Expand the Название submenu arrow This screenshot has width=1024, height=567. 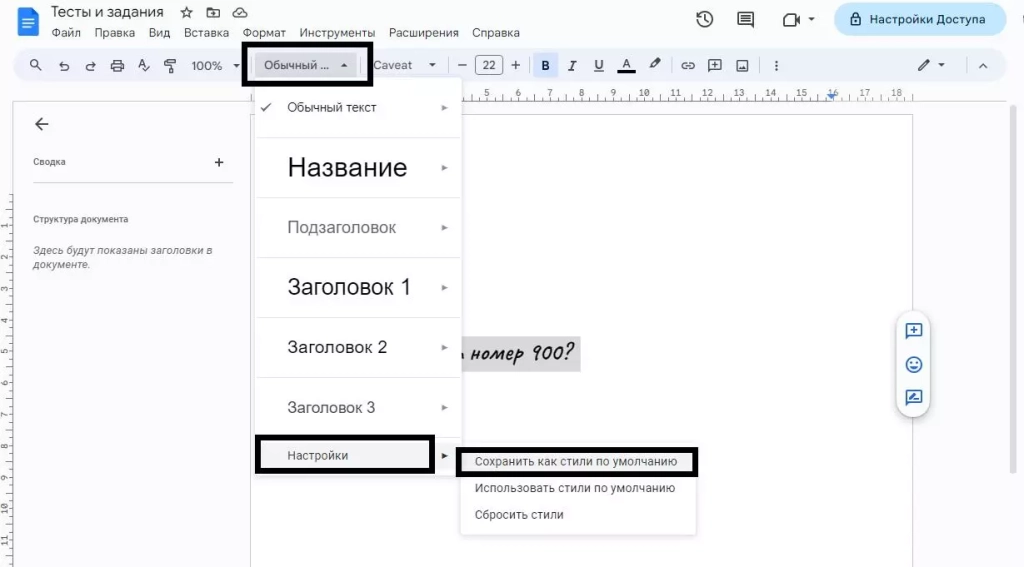click(444, 168)
